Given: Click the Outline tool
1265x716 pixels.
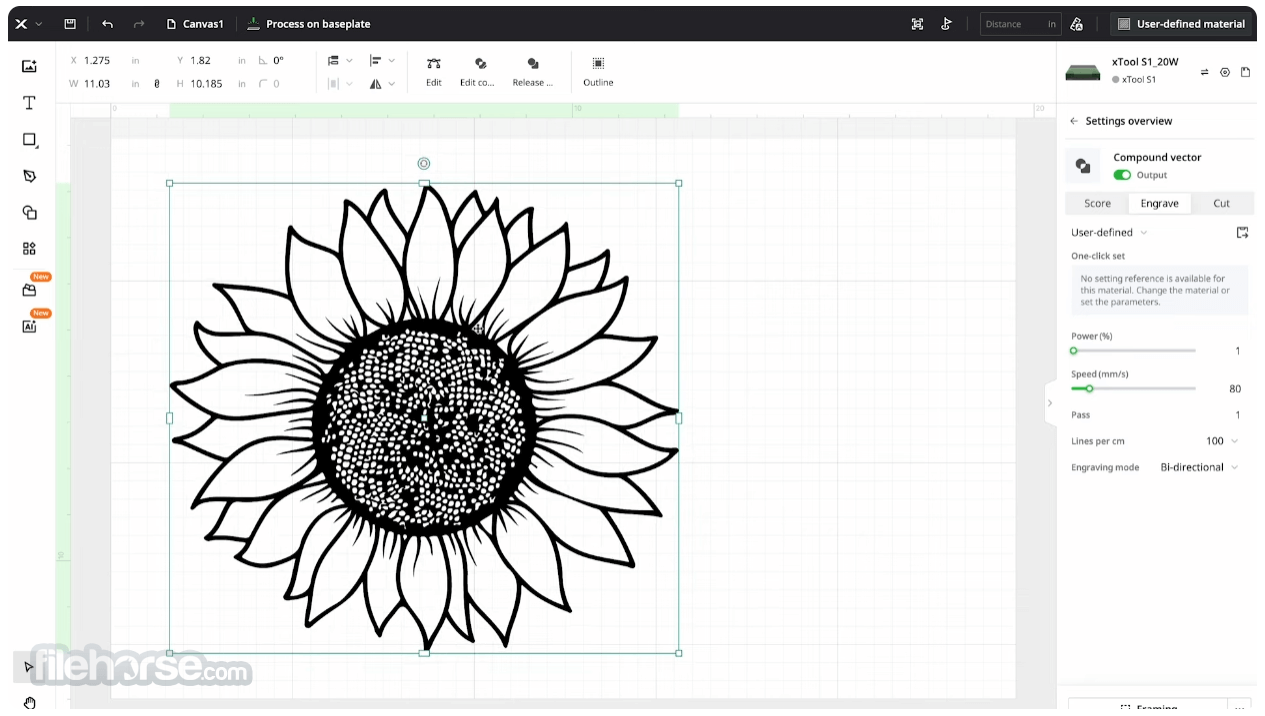Looking at the screenshot, I should [598, 71].
